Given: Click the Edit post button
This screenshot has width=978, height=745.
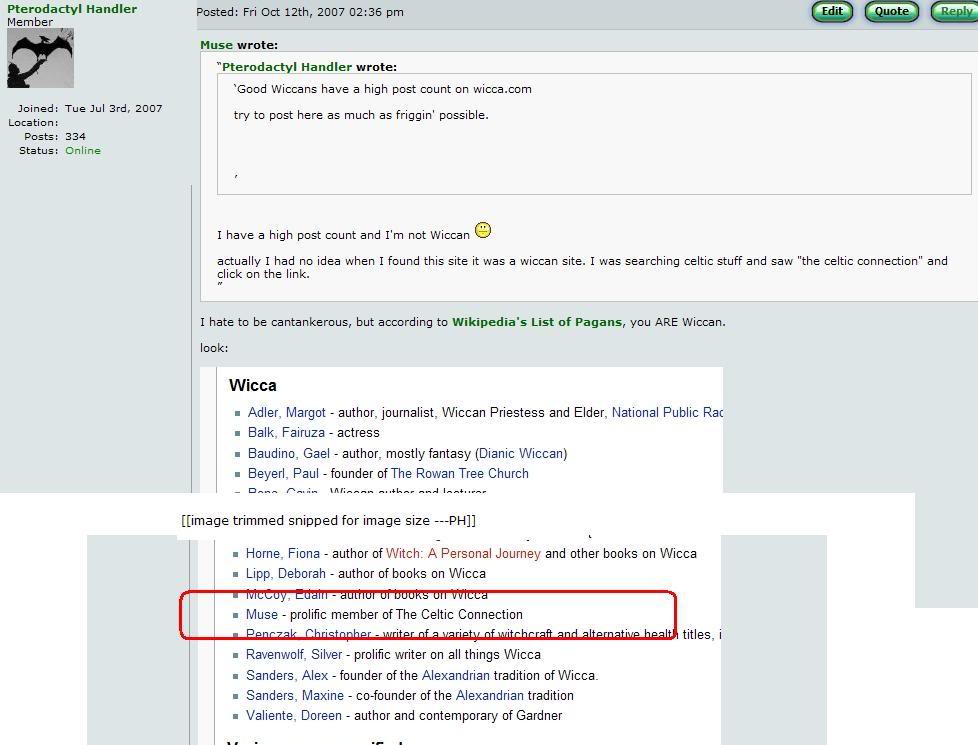Looking at the screenshot, I should pyautogui.click(x=832, y=11).
